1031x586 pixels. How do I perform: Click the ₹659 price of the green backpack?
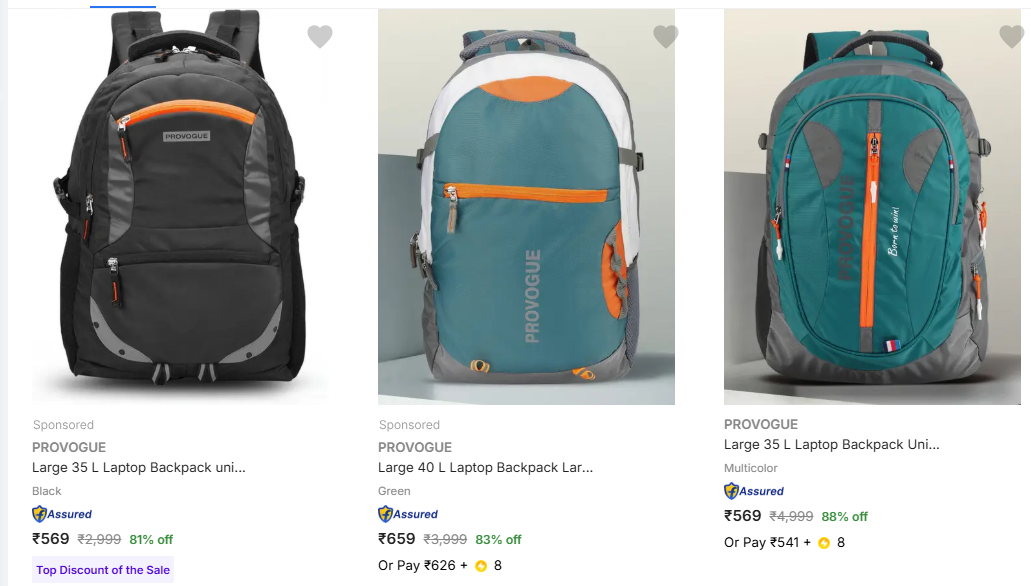[x=396, y=539]
